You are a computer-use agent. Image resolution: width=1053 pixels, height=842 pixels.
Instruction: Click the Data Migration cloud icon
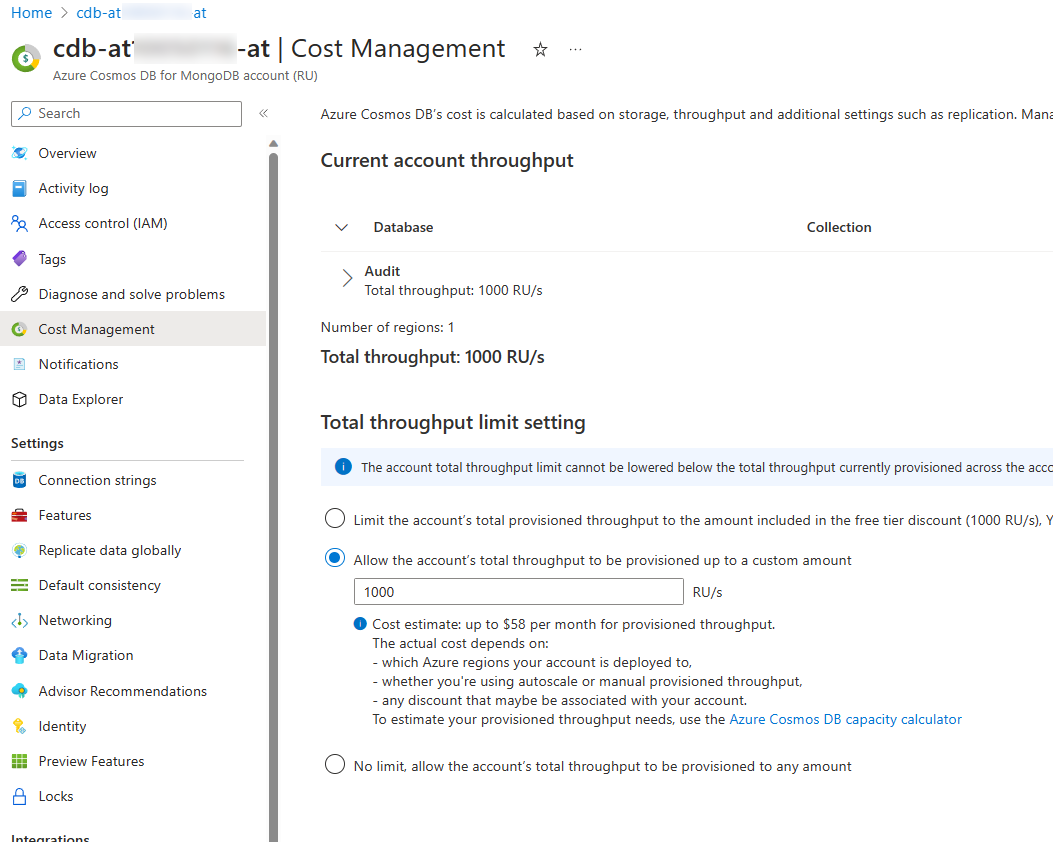(19, 655)
